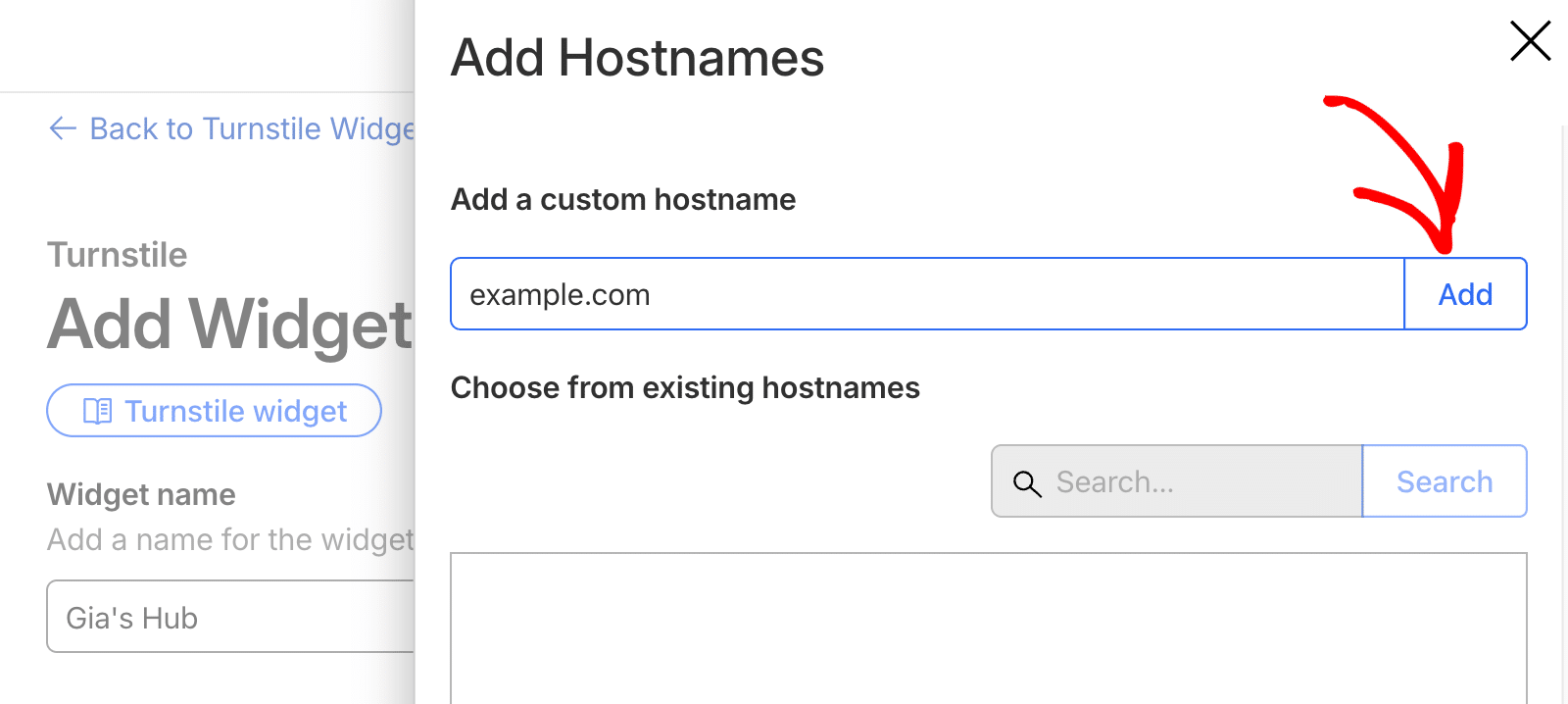The width and height of the screenshot is (1568, 704).
Task: Click the panel's right-edge scrollbar
Action: point(1563,412)
